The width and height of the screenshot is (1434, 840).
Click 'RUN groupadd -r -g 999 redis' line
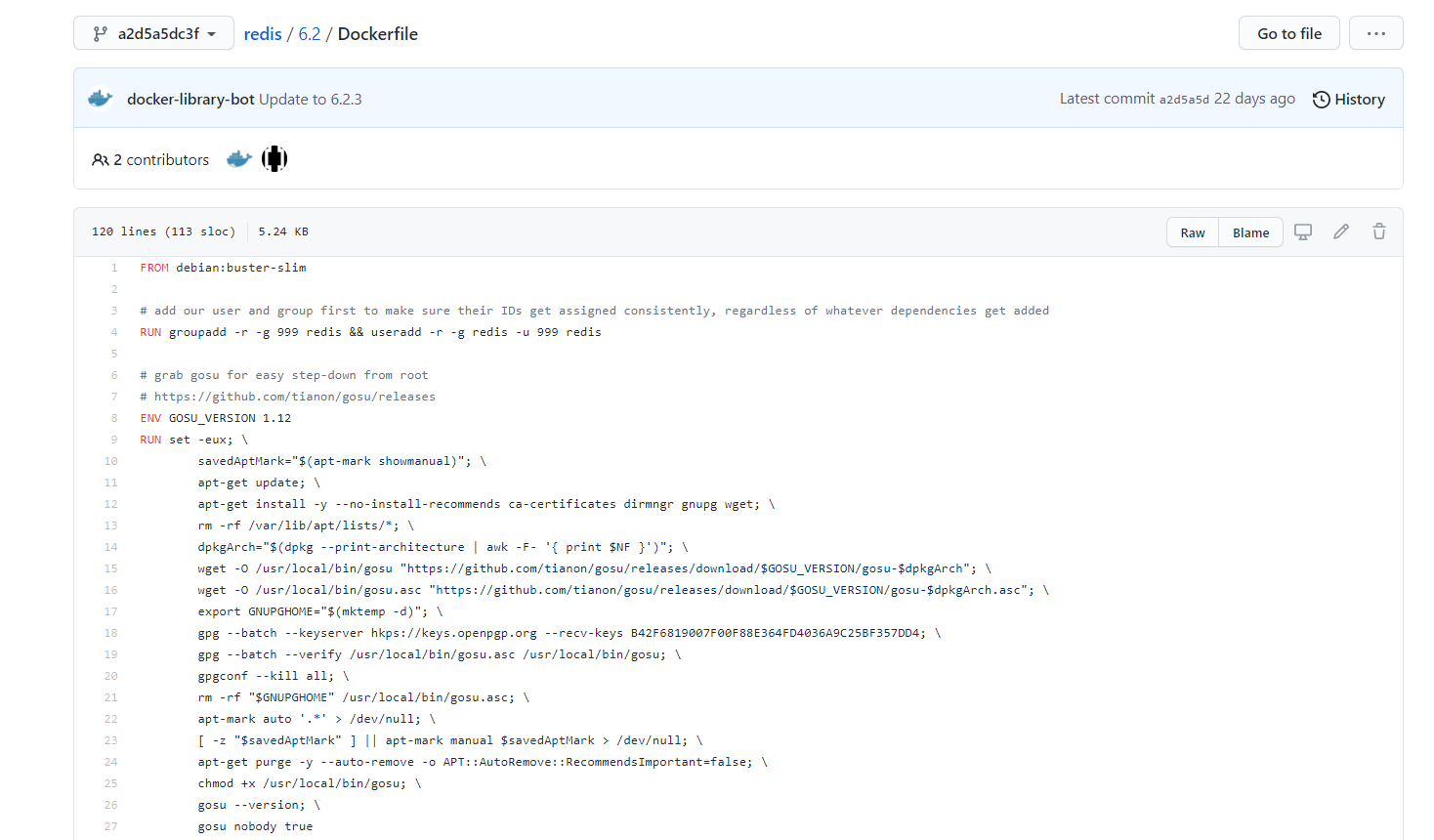(370, 332)
